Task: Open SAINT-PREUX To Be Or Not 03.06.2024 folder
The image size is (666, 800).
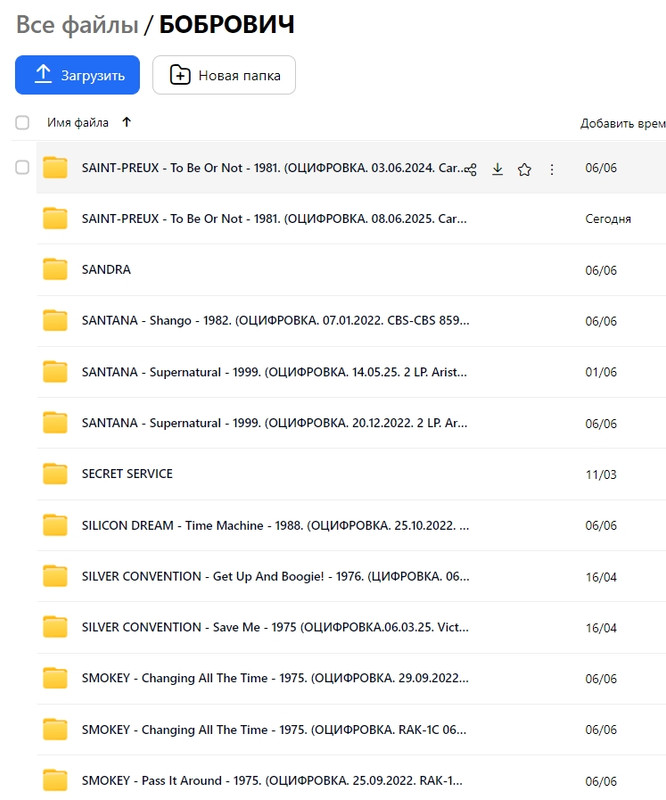Action: click(273, 168)
